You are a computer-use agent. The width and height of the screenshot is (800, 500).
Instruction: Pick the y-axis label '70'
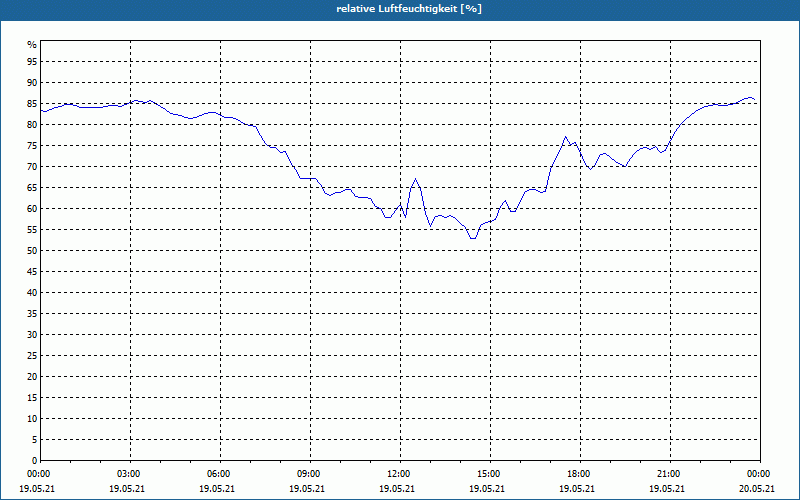pyautogui.click(x=32, y=167)
